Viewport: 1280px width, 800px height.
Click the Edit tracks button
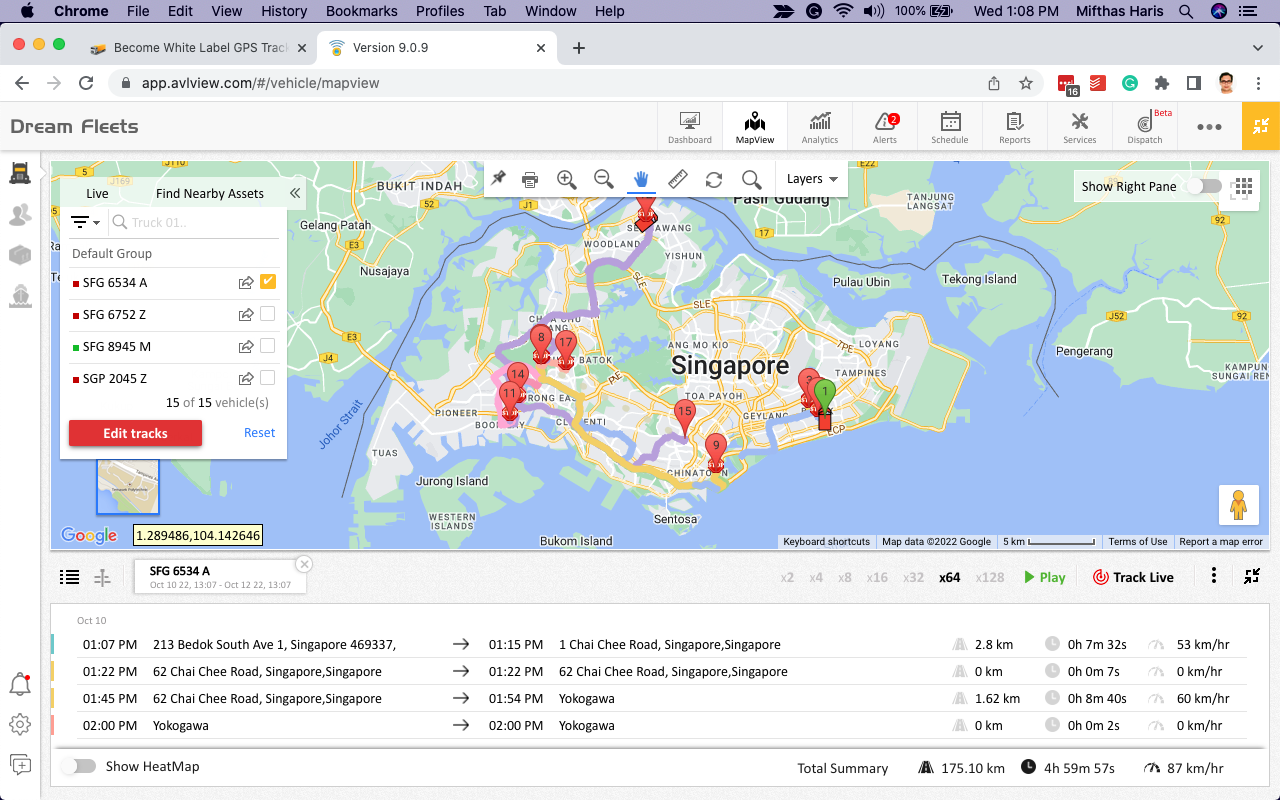tap(135, 432)
